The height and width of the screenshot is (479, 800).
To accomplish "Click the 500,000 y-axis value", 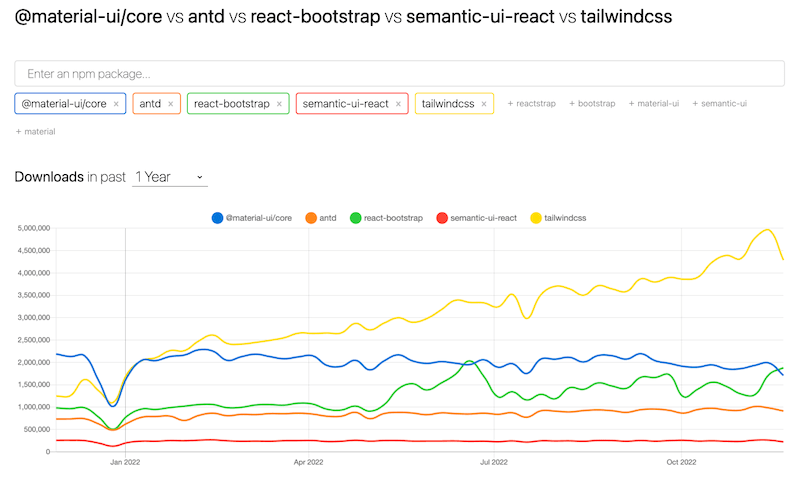I will click(37, 429).
